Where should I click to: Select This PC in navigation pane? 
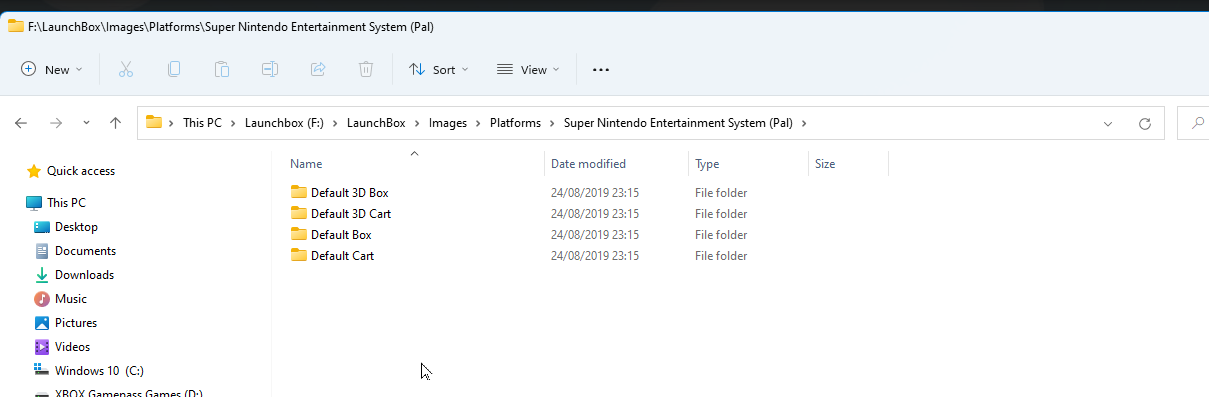pyautogui.click(x=66, y=203)
